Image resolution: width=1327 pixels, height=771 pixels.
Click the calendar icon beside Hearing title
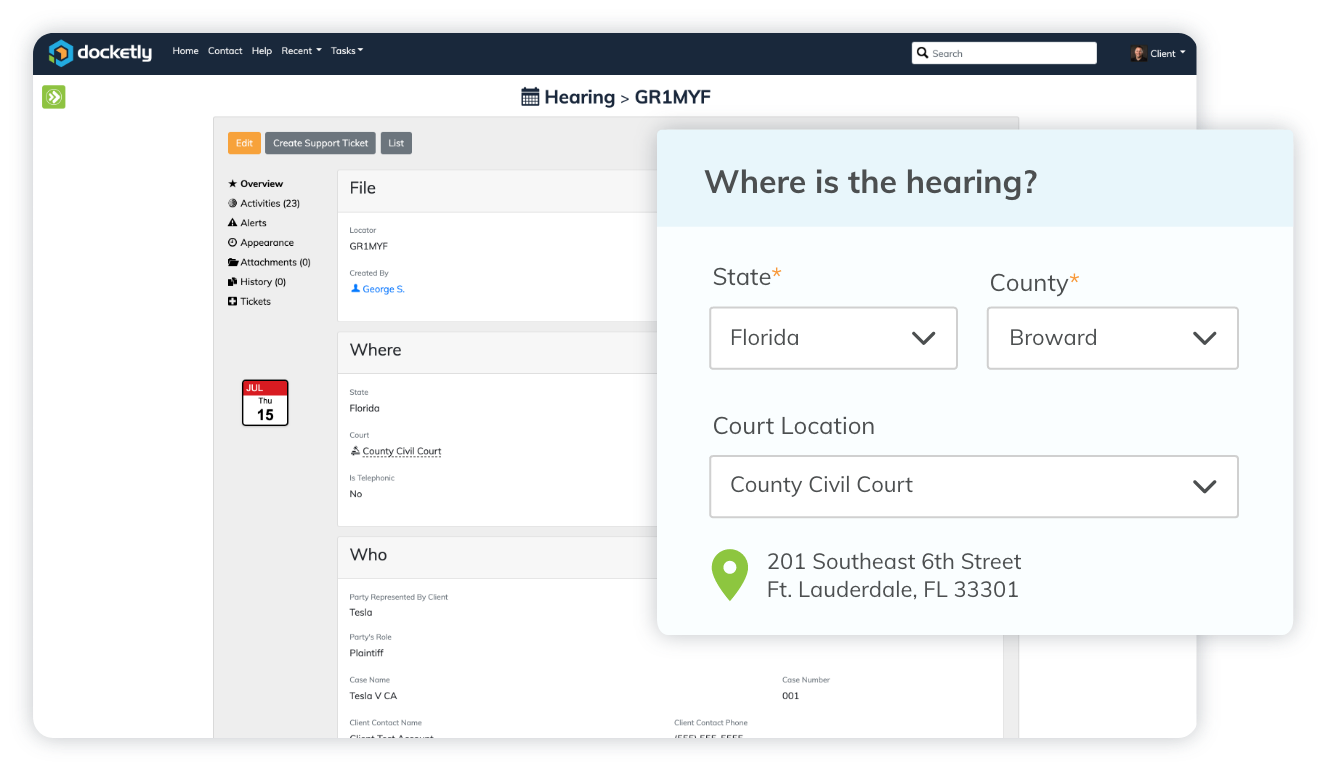pyautogui.click(x=530, y=97)
